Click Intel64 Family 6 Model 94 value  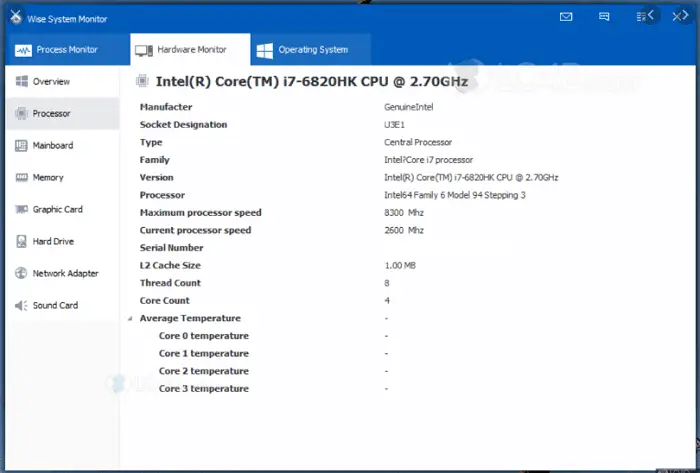point(455,195)
